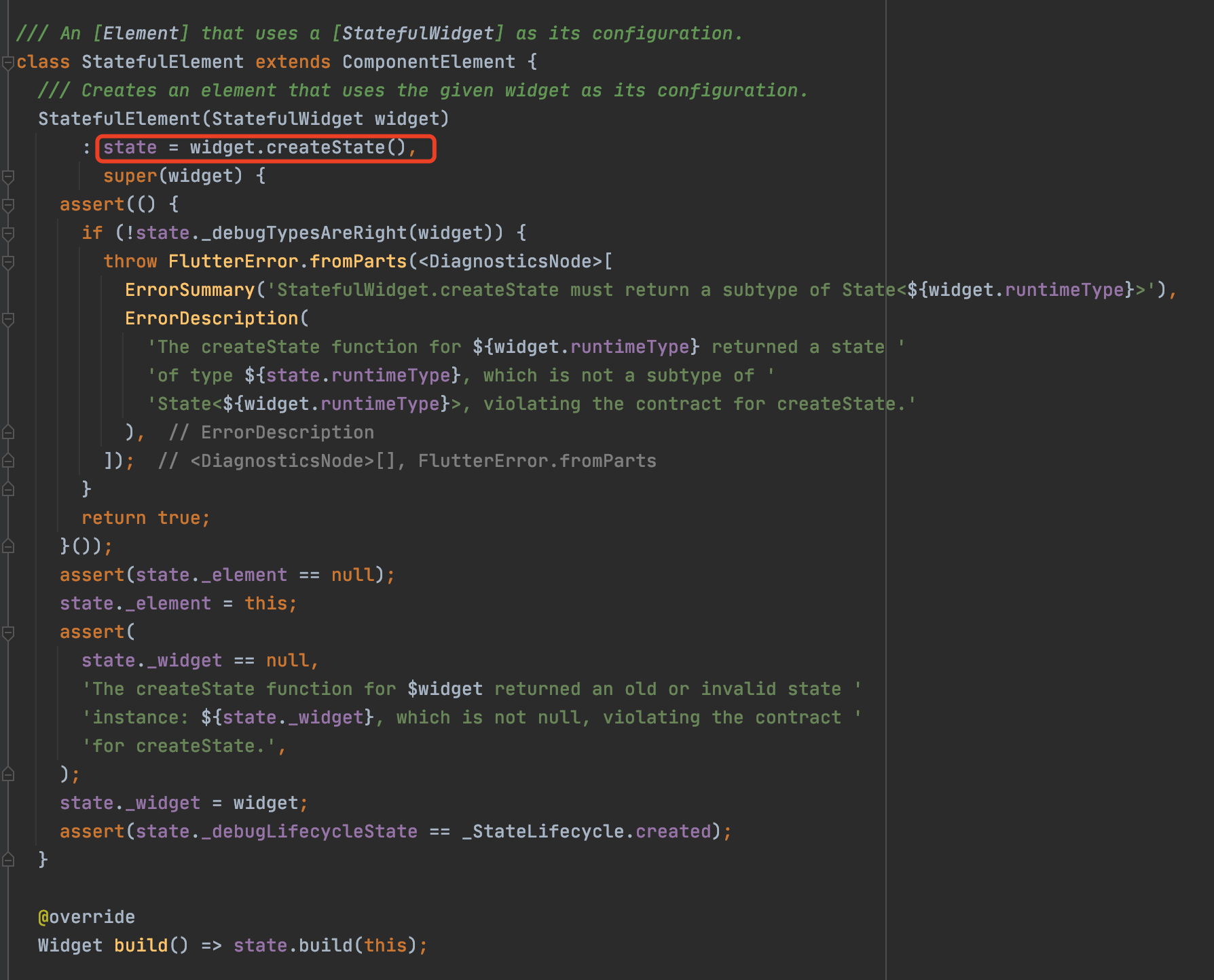Click fold end marker at '// <DiagnosticNode>[]' line

tap(8, 461)
